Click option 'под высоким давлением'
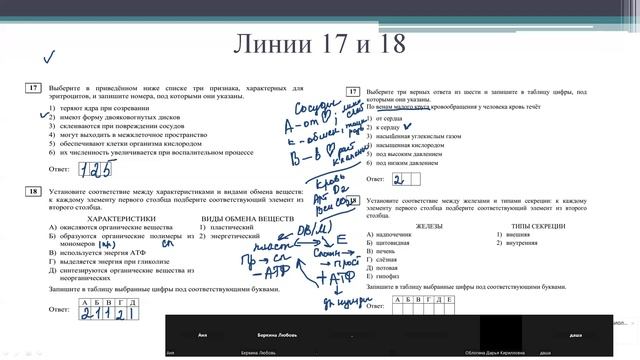This screenshot has width=640, height=360. coord(409,154)
